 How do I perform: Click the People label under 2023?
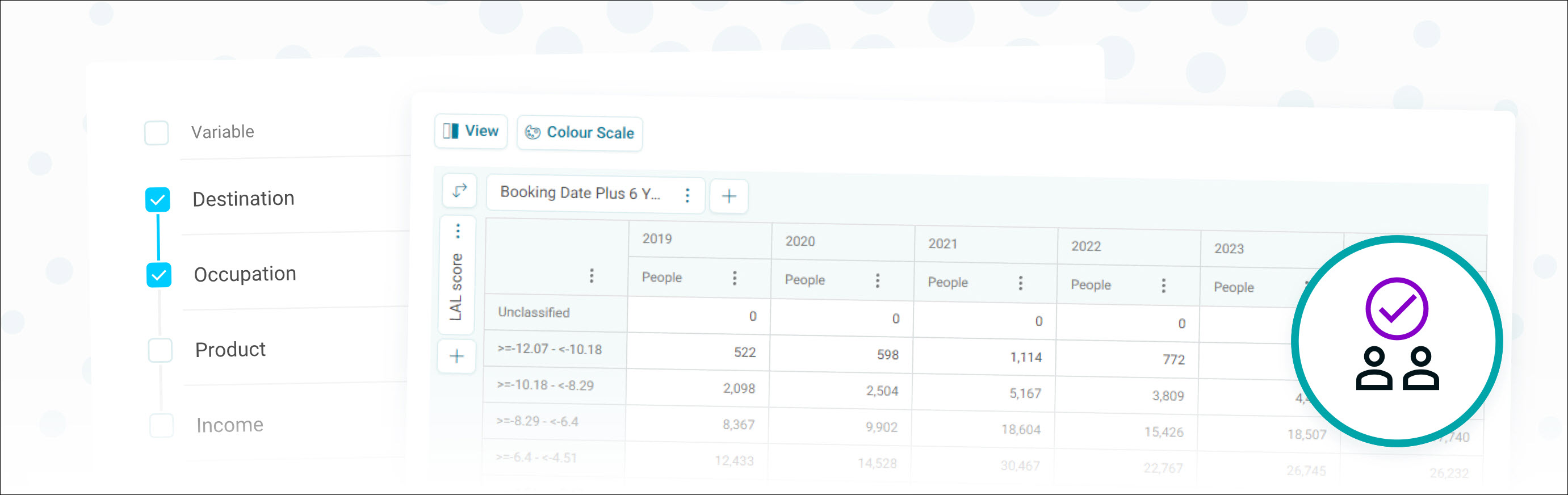1234,287
